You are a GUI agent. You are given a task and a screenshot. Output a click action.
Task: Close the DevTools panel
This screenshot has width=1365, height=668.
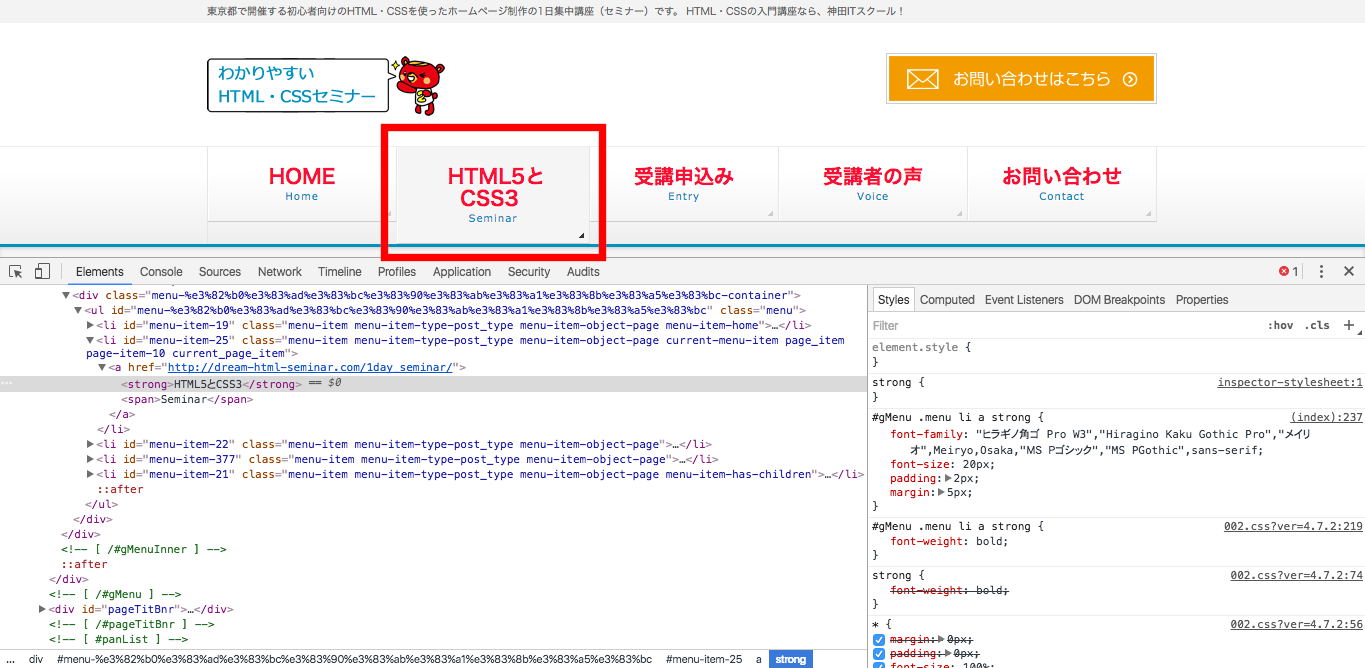click(1348, 272)
